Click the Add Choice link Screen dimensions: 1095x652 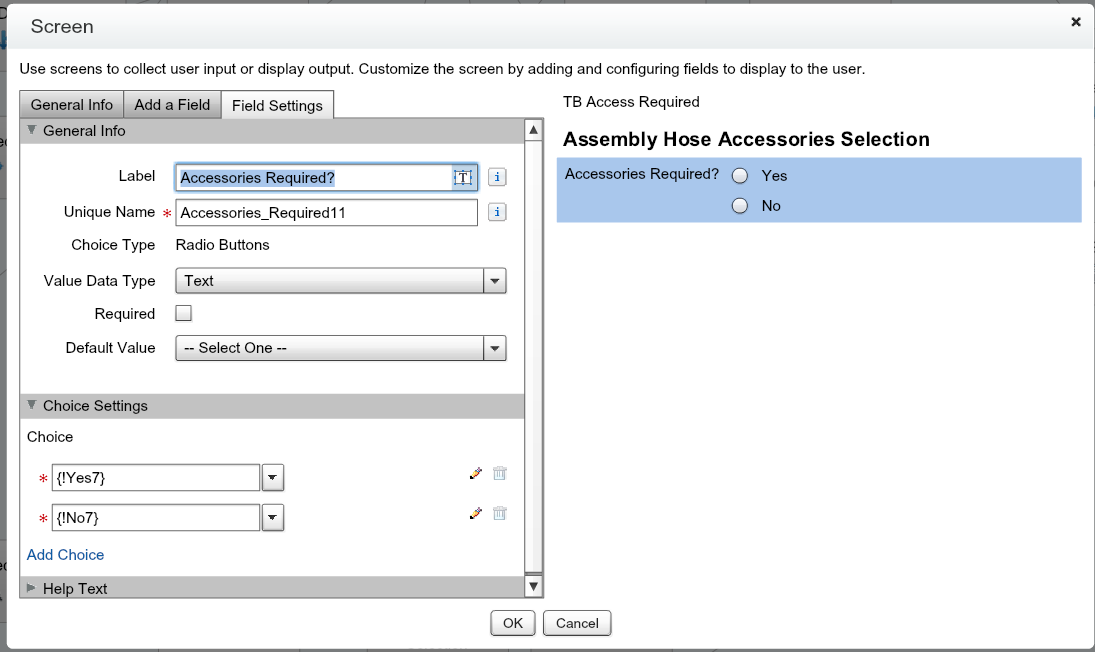pyautogui.click(x=66, y=555)
